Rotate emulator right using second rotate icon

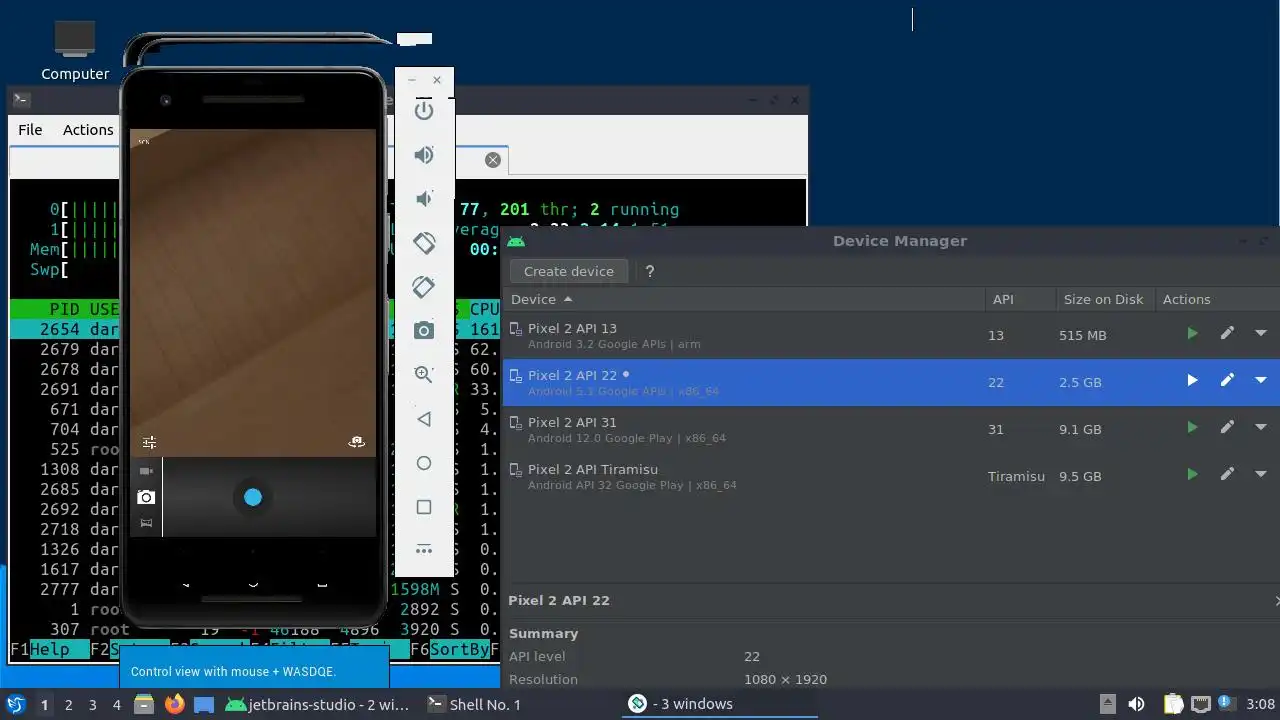tap(424, 287)
